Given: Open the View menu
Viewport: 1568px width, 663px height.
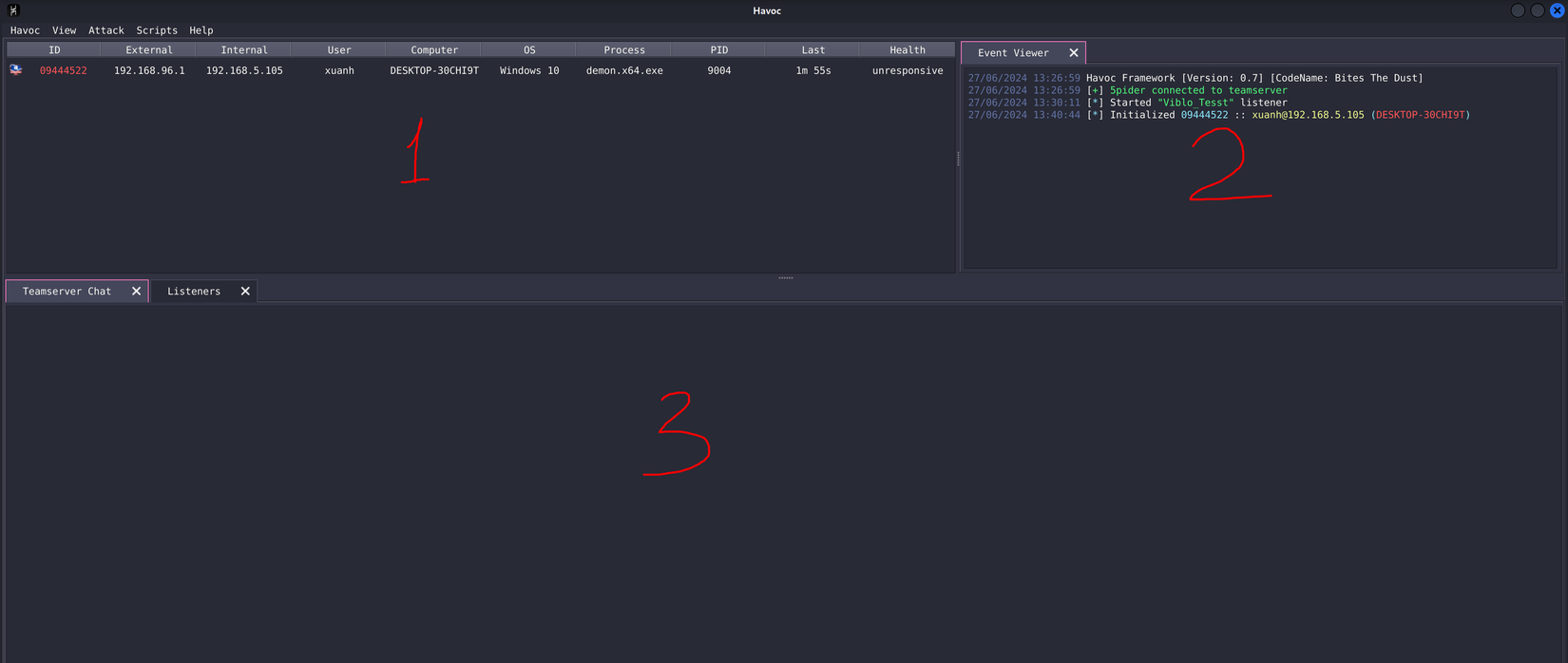Looking at the screenshot, I should pyautogui.click(x=64, y=30).
